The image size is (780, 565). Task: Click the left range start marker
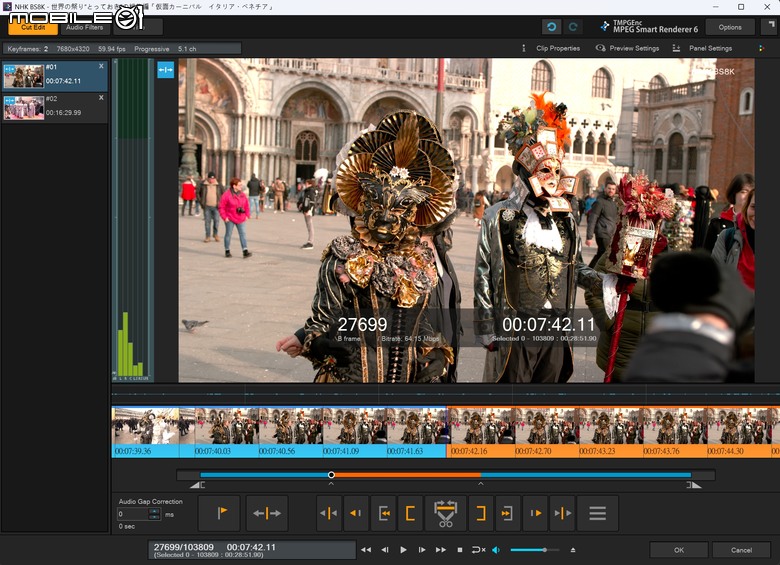[x=197, y=484]
